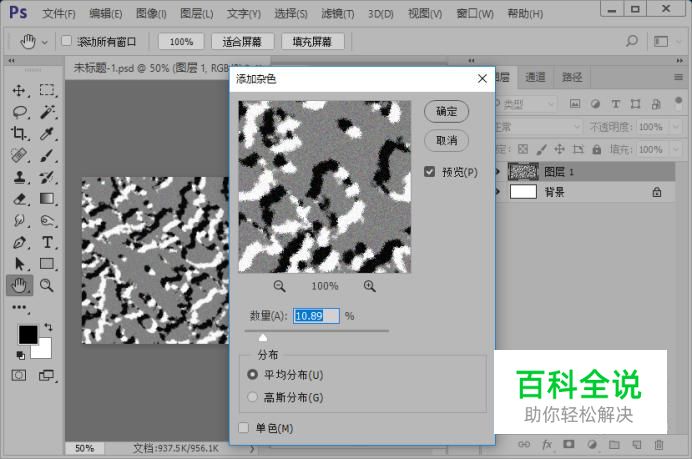692x459 pixels.
Task: Select the Clone Stamp tool
Action: click(19, 177)
